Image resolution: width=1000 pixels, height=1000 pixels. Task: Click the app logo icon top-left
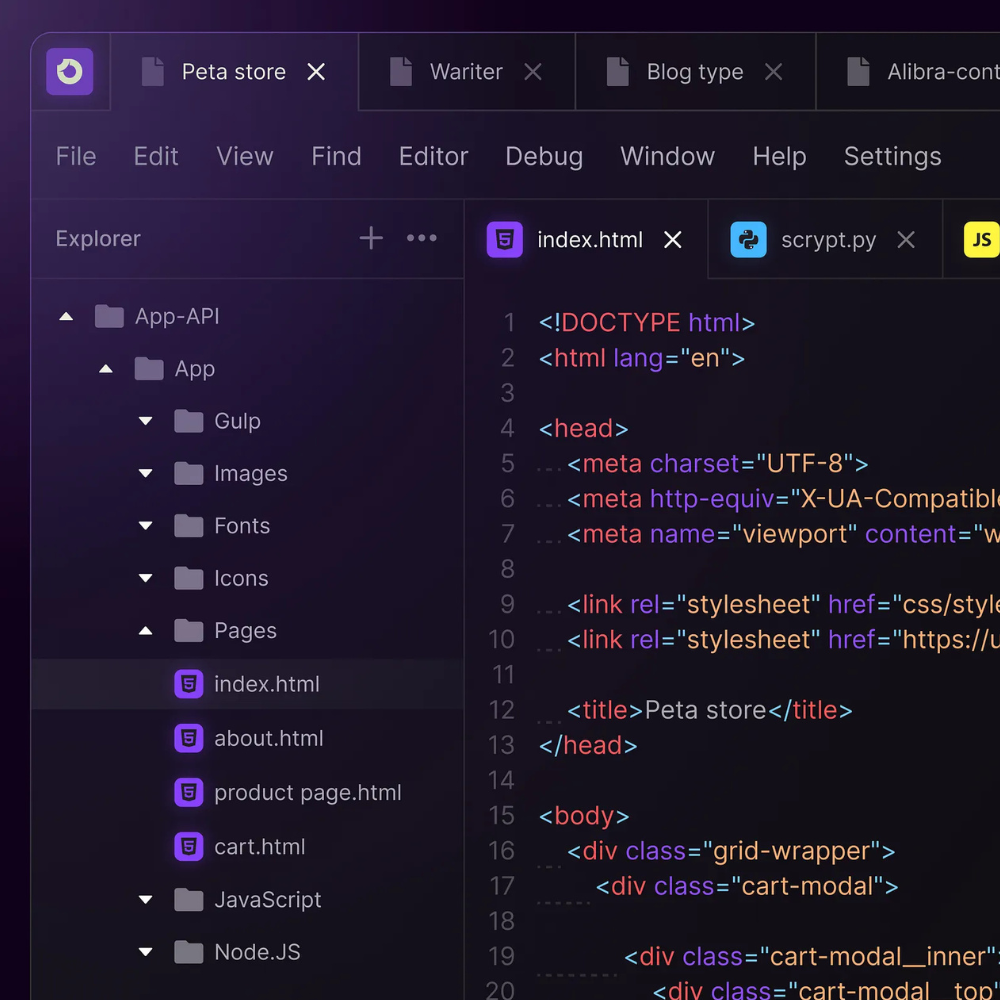tap(70, 72)
